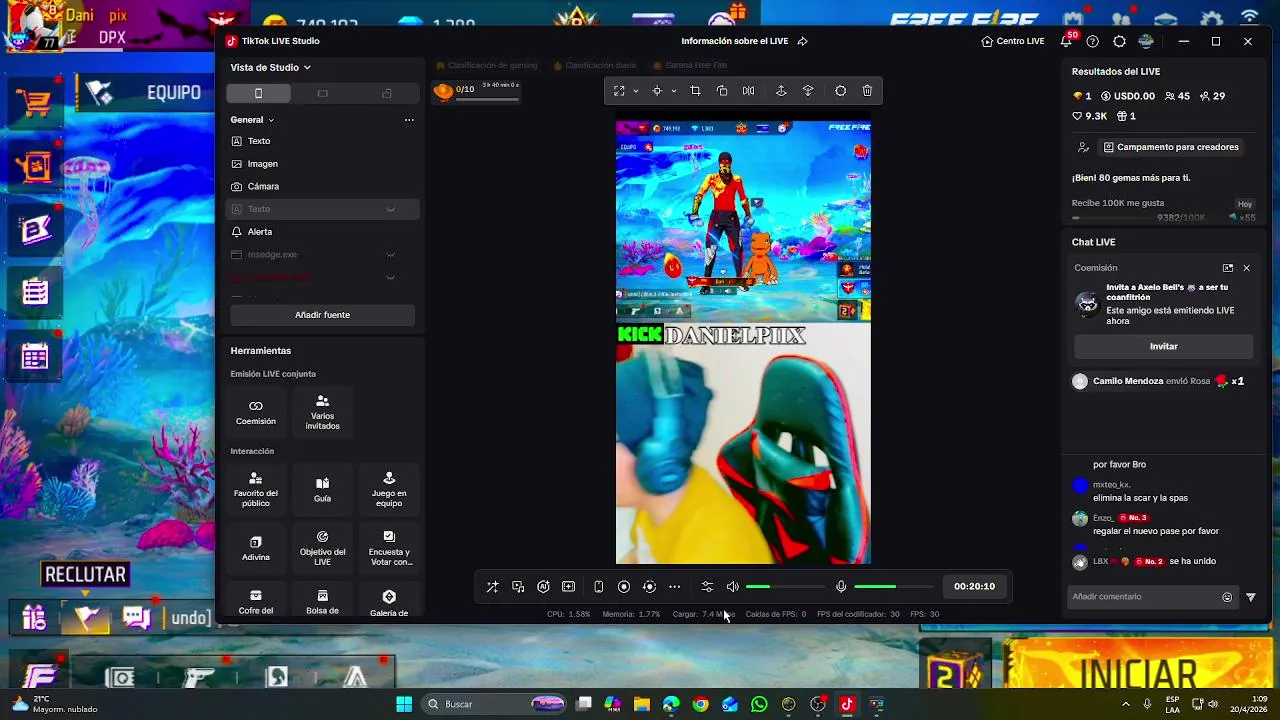Open Juego en equipo tool

[x=389, y=489]
